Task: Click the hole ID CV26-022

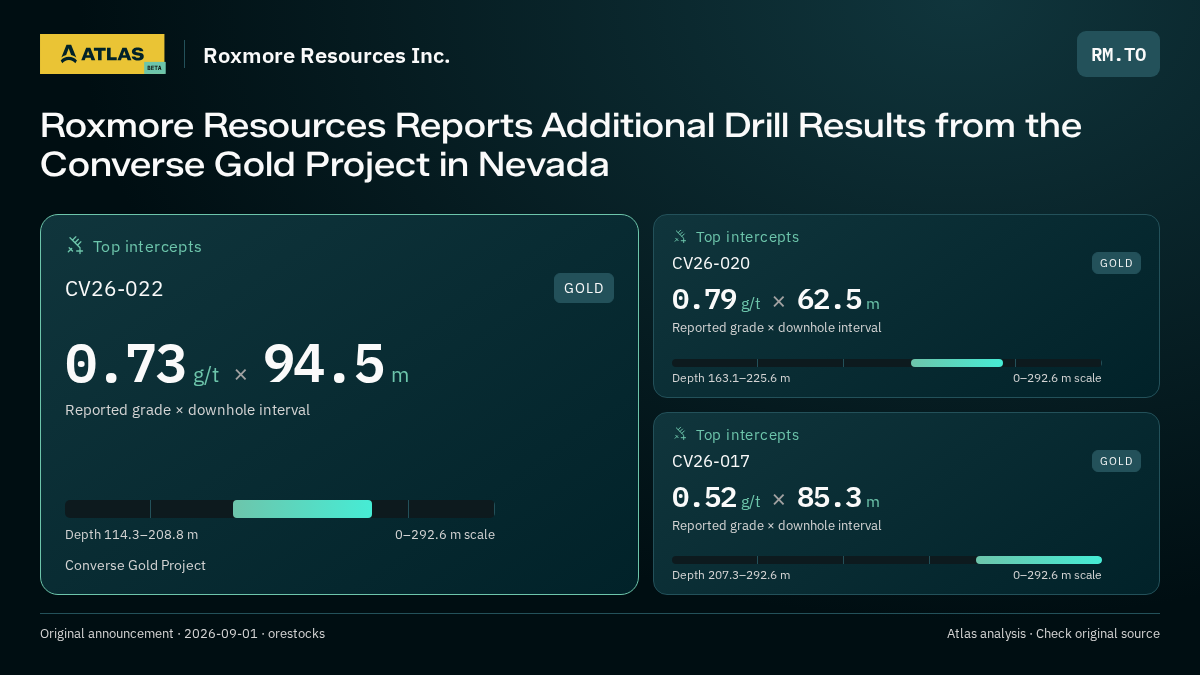Action: click(x=114, y=289)
